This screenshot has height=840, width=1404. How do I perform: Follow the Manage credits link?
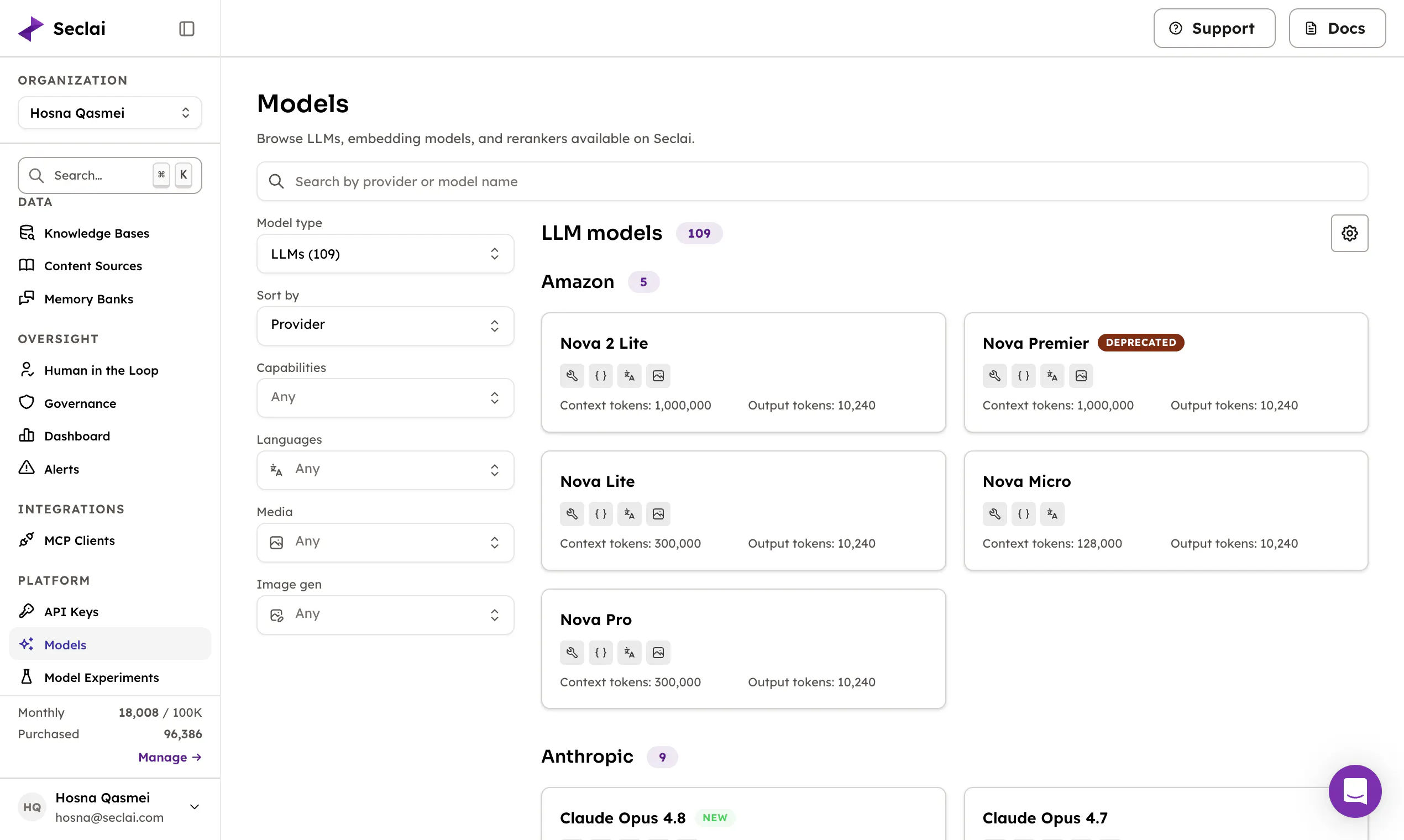coord(170,757)
